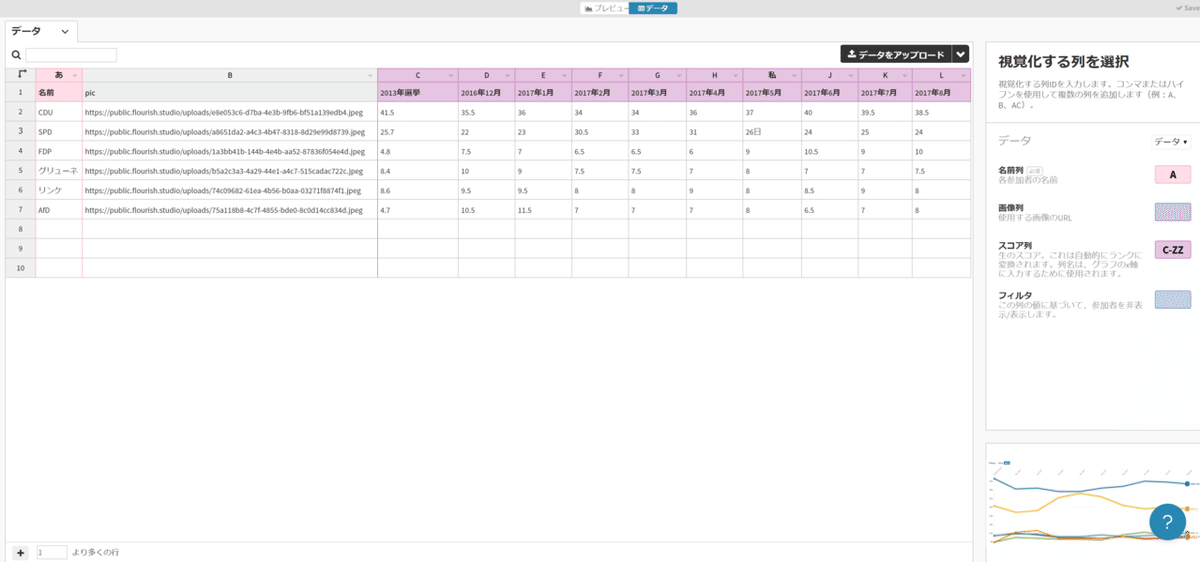
Task: Select CDU image URL cell
Action: click(229, 112)
